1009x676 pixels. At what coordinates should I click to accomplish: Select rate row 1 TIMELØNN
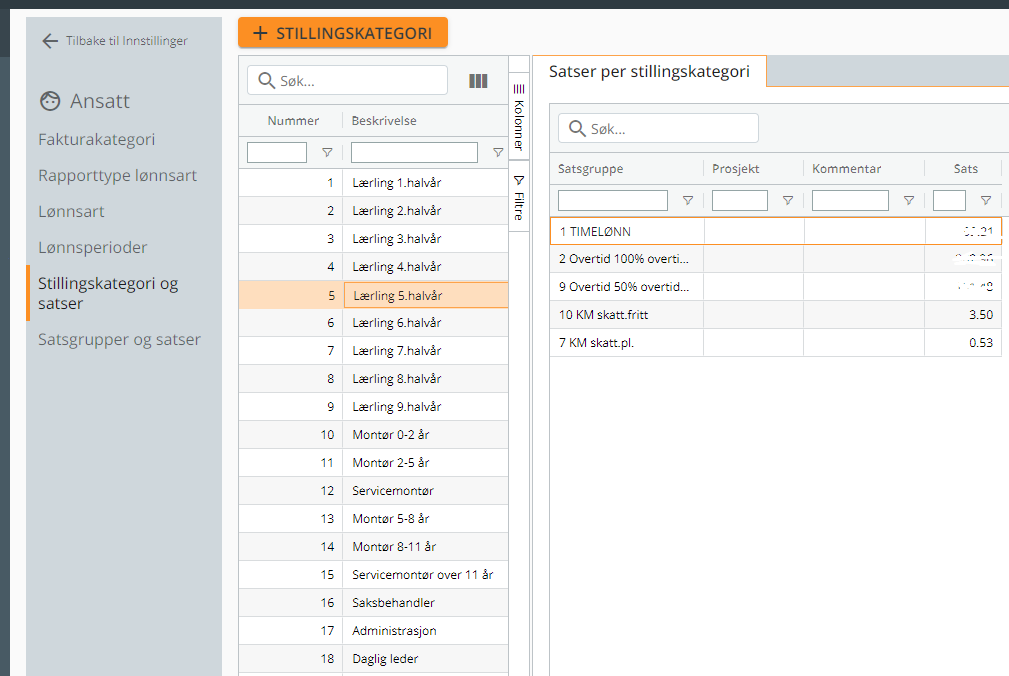click(776, 232)
